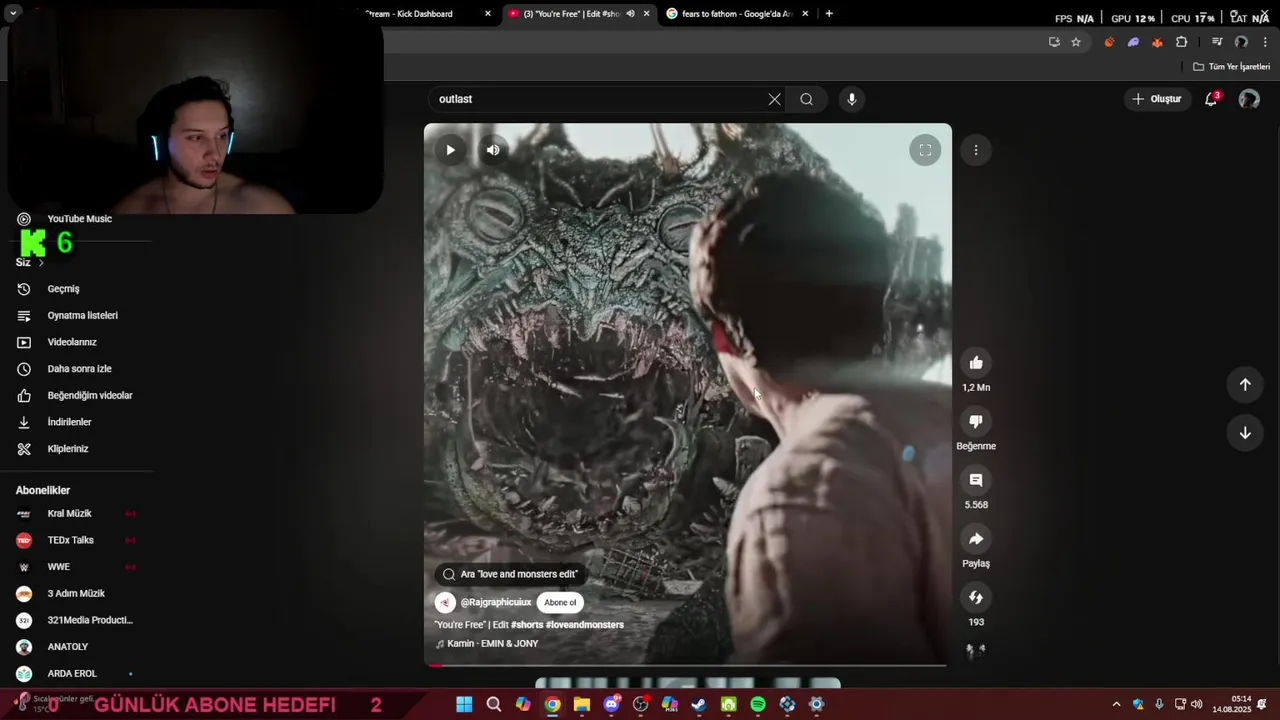
Task: Start voice search with the microphone
Action: coord(852,99)
